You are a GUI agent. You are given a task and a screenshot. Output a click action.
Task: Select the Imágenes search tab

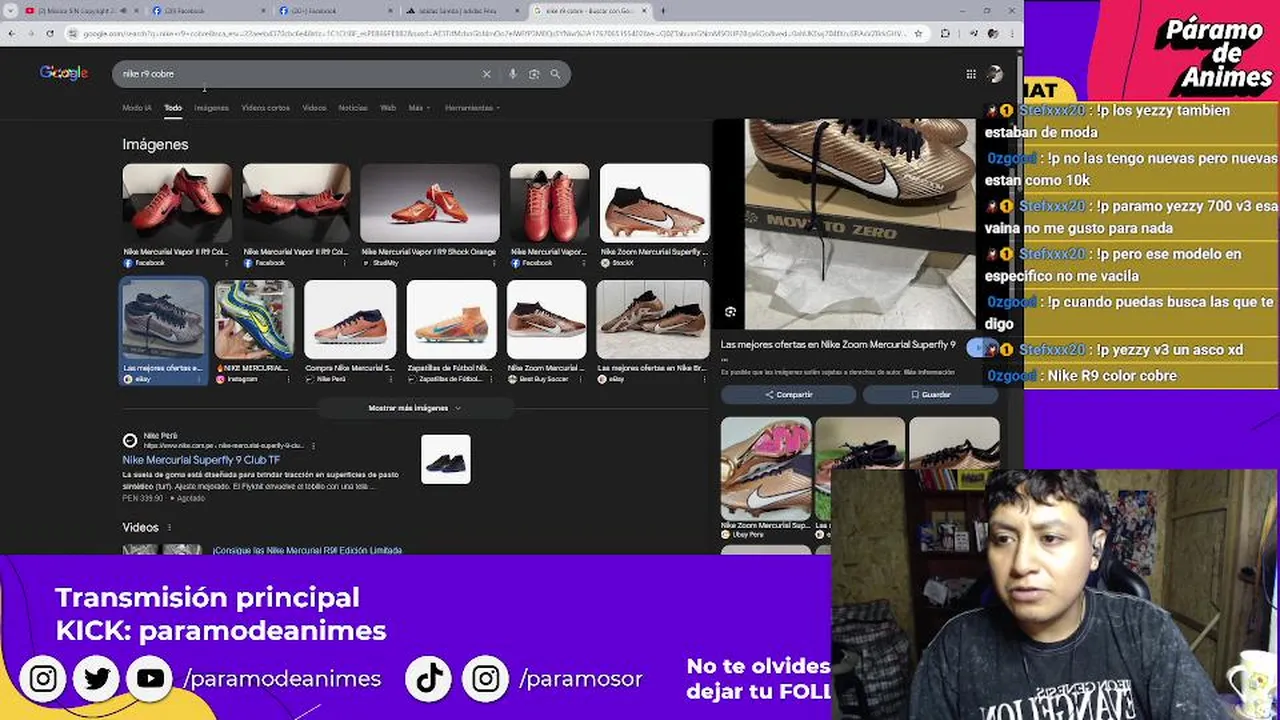[211, 108]
